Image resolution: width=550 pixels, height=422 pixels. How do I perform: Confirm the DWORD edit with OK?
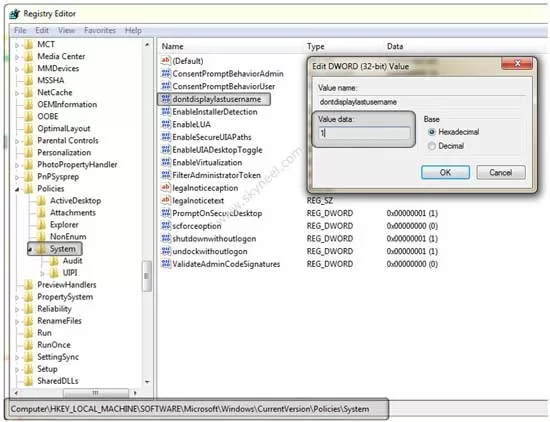click(445, 172)
